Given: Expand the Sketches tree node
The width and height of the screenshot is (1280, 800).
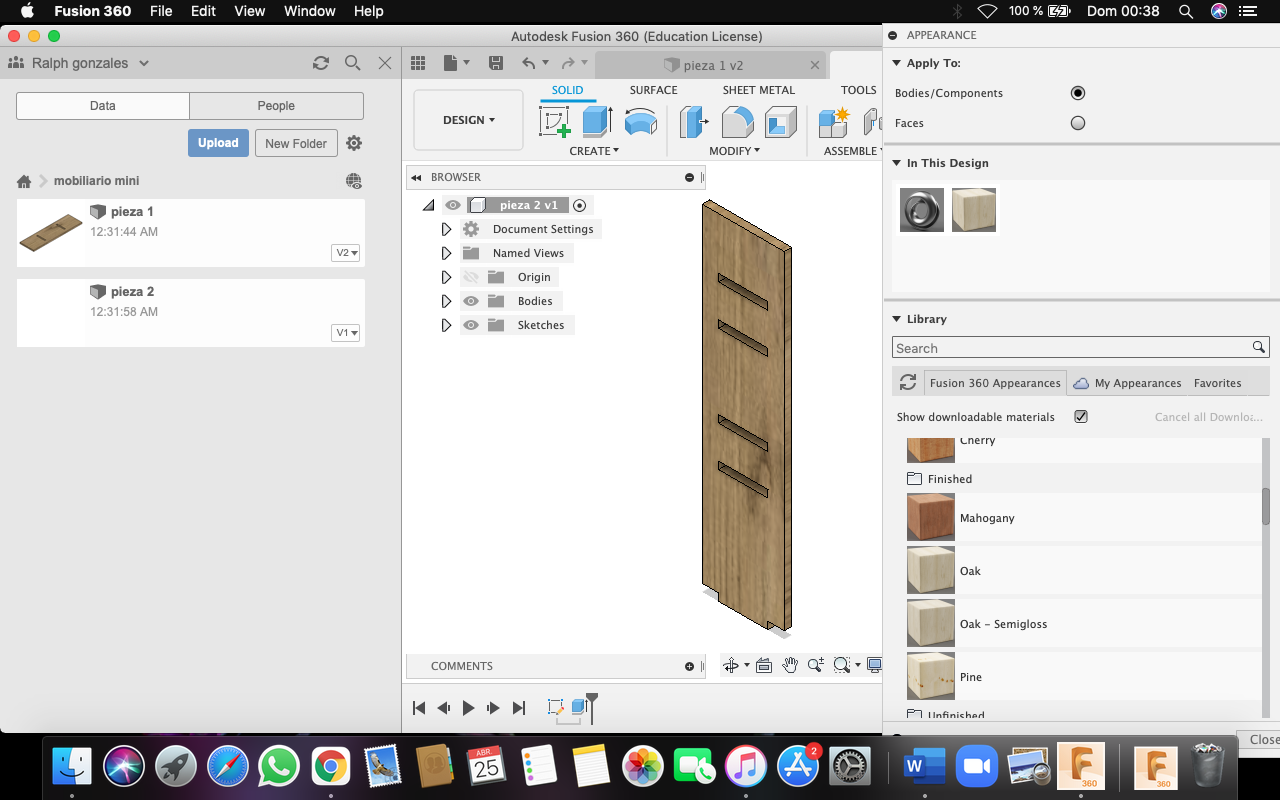Looking at the screenshot, I should (447, 325).
